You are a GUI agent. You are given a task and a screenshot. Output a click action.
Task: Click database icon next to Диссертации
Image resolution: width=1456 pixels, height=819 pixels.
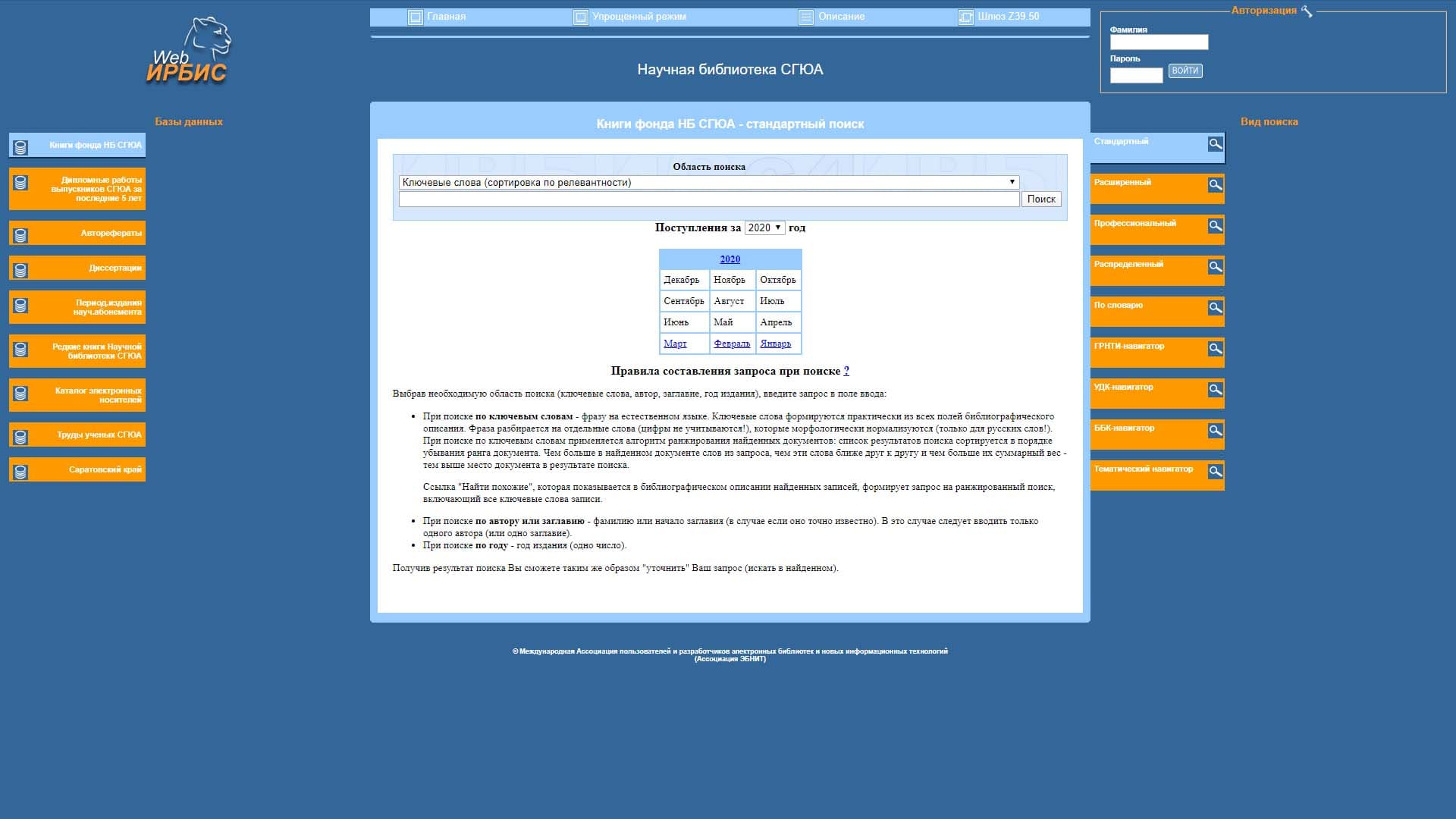20,271
